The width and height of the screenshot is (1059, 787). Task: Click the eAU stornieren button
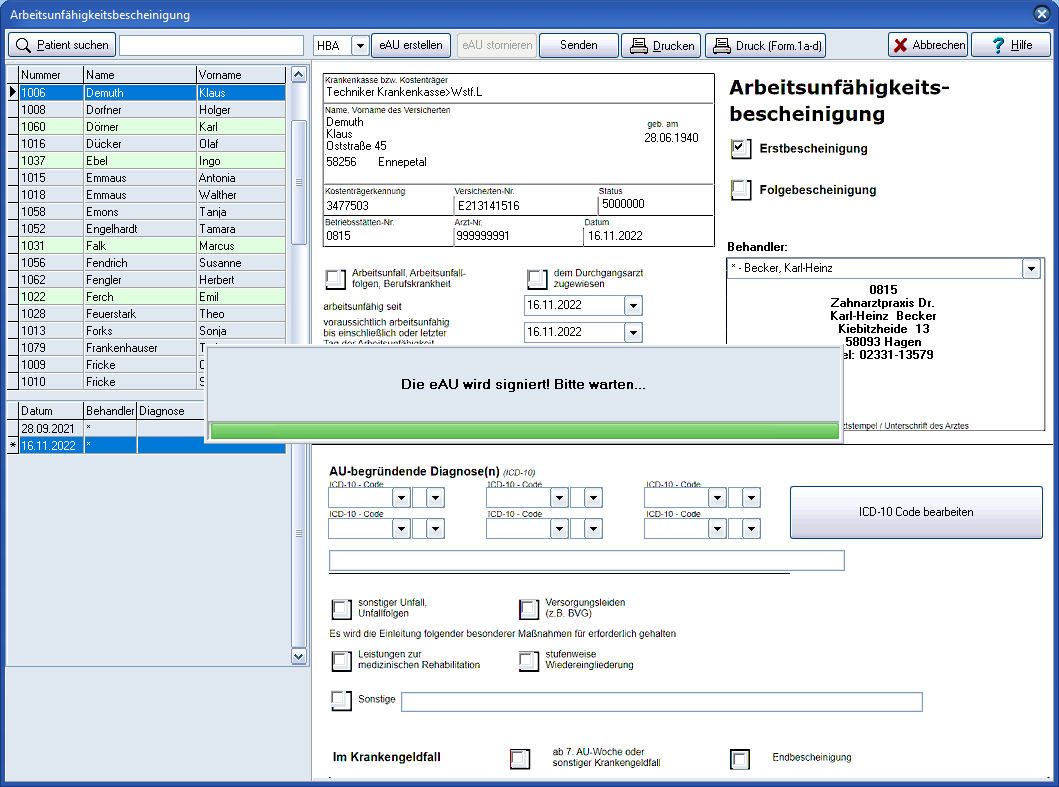coord(497,45)
